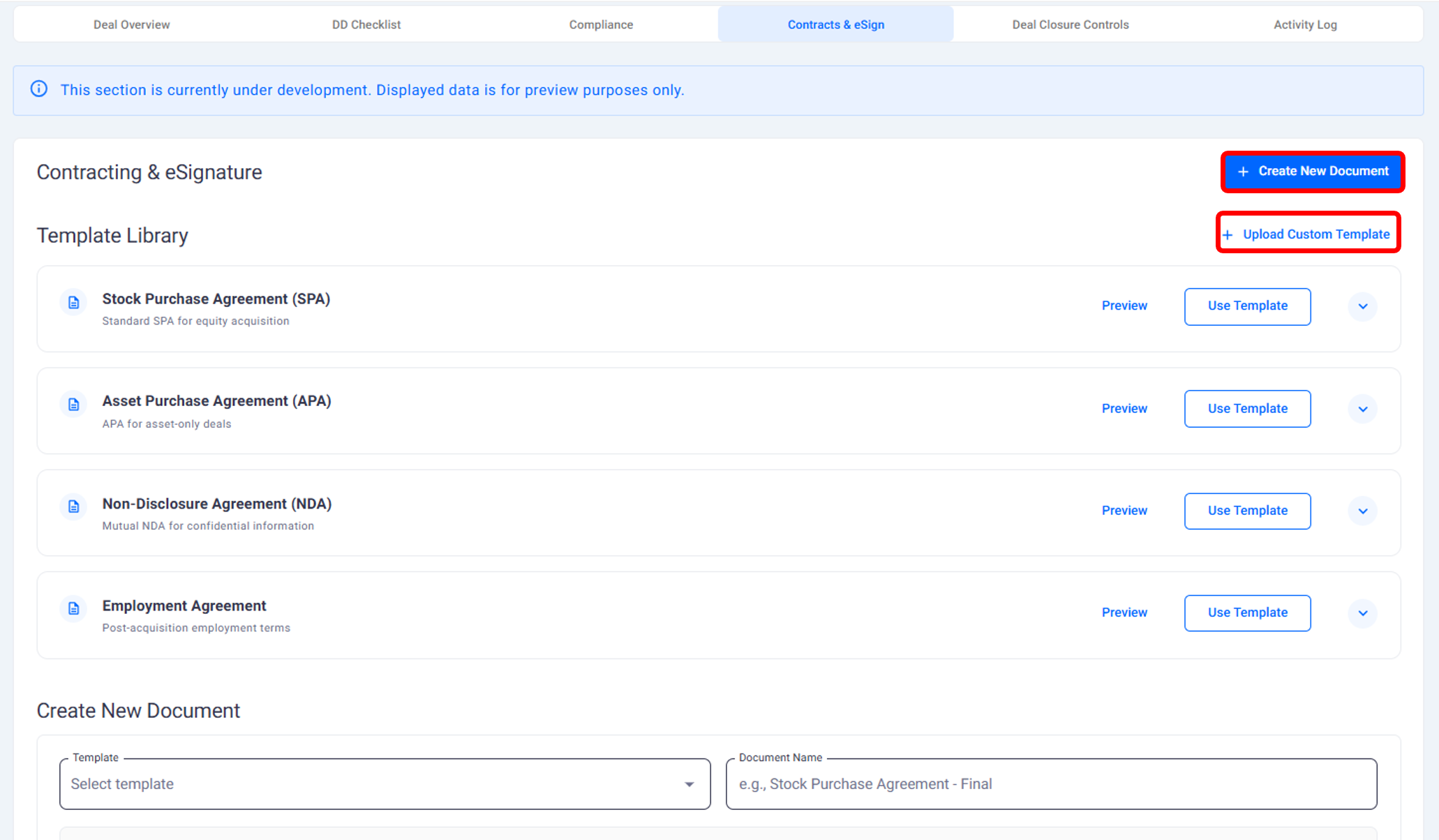1439x840 pixels.
Task: Open the Deal Closure Controls tab
Action: [x=1070, y=24]
